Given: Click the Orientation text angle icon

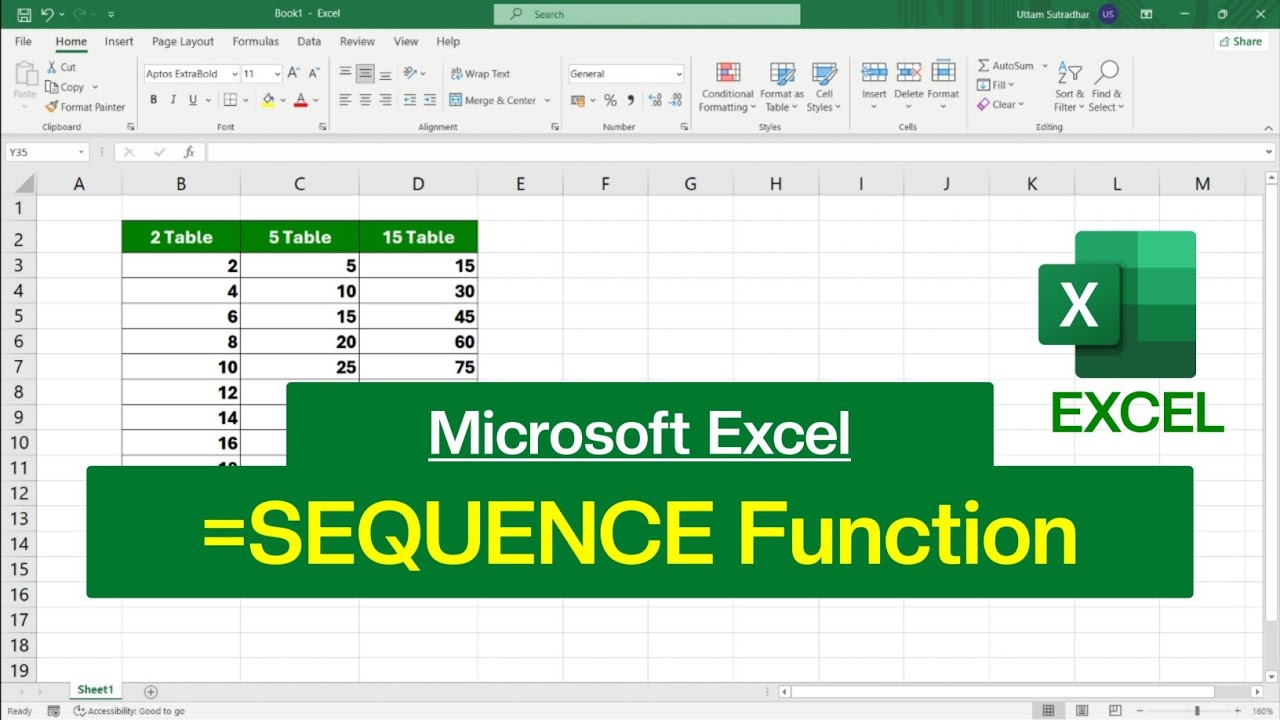Looking at the screenshot, I should click(410, 73).
